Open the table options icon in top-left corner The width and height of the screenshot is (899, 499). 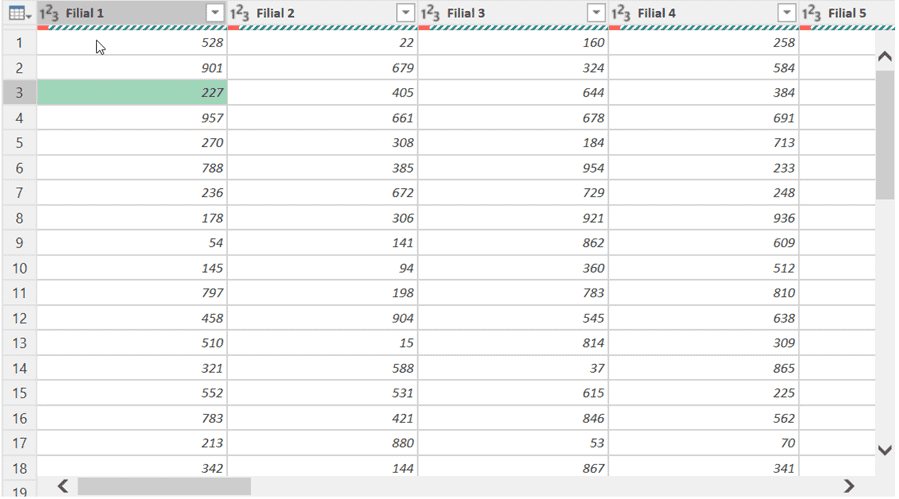(x=19, y=13)
